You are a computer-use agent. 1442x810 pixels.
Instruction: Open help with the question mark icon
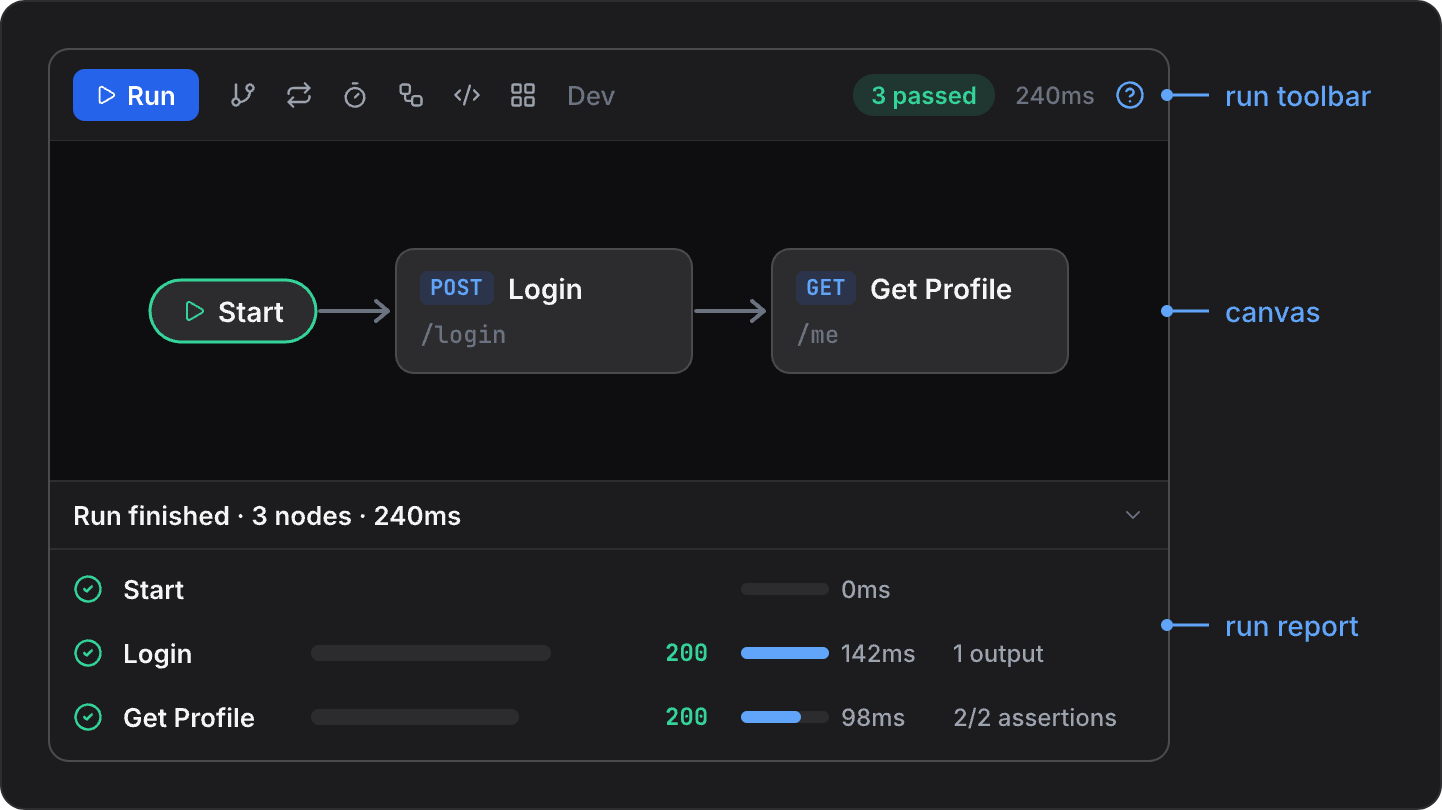pos(1130,95)
